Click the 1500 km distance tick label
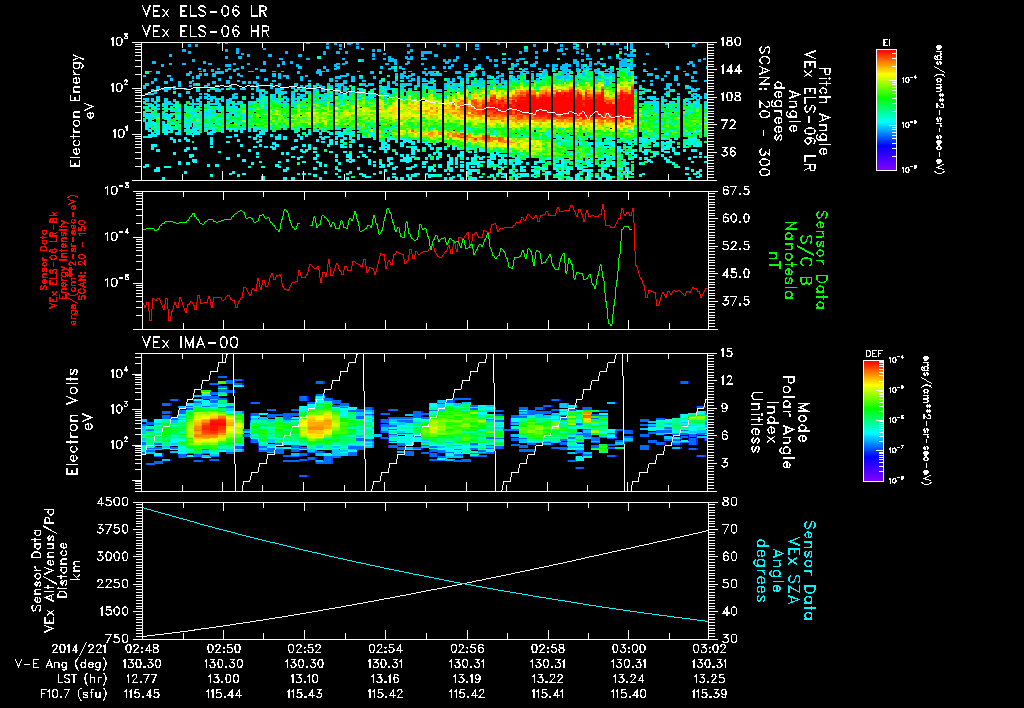Screen dimensions: 1024x708 point(114,611)
